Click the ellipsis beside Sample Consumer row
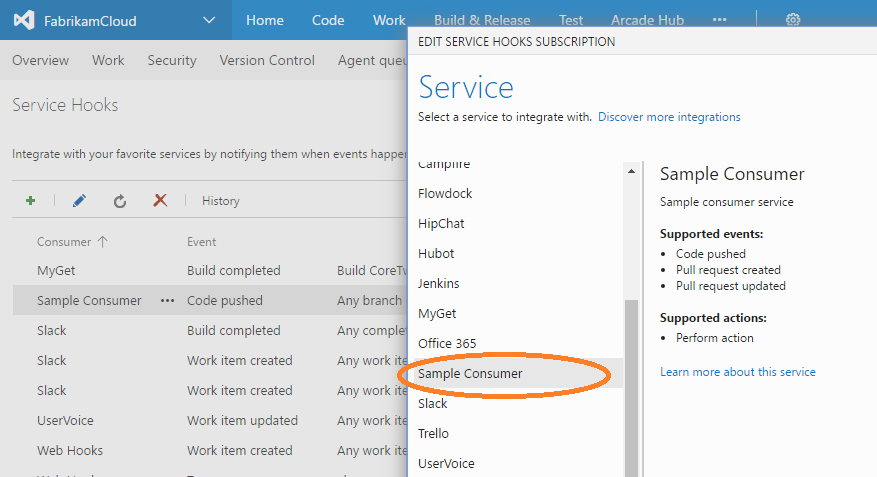Viewport: 877px width, 477px height. 167,300
